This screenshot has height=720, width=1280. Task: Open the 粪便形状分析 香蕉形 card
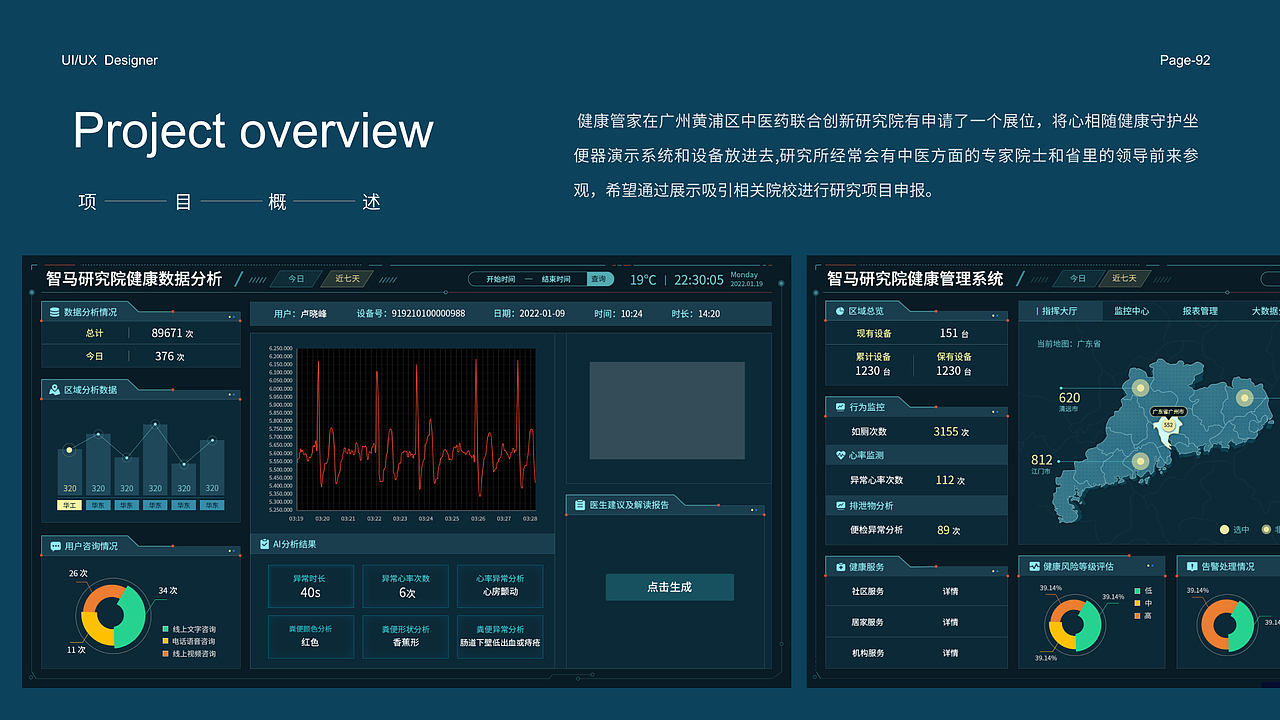[406, 637]
